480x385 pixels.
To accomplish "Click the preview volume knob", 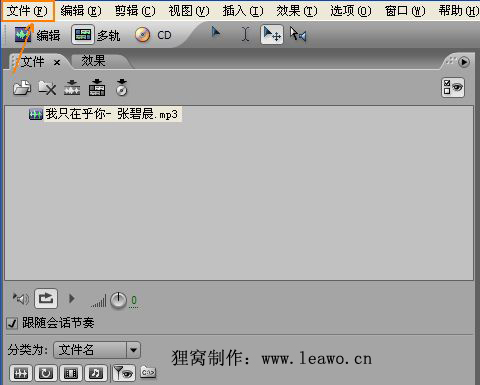I will click(118, 300).
